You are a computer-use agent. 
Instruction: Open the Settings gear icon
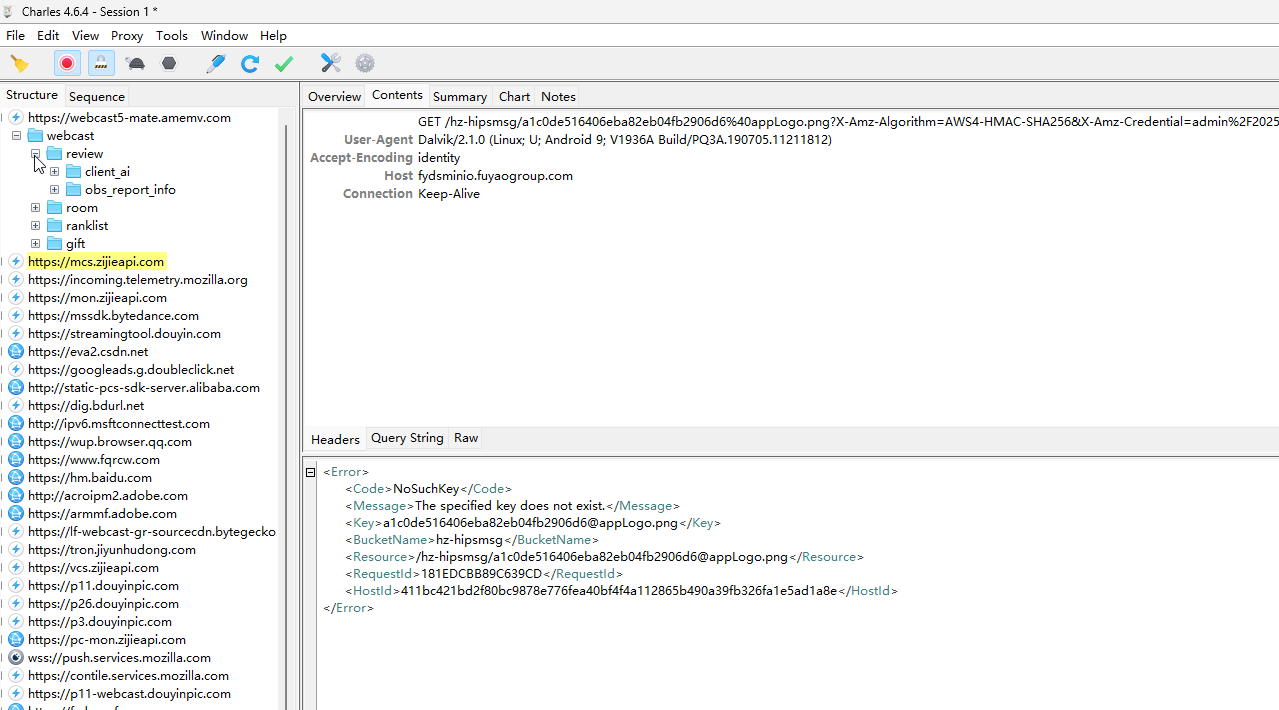(x=365, y=64)
